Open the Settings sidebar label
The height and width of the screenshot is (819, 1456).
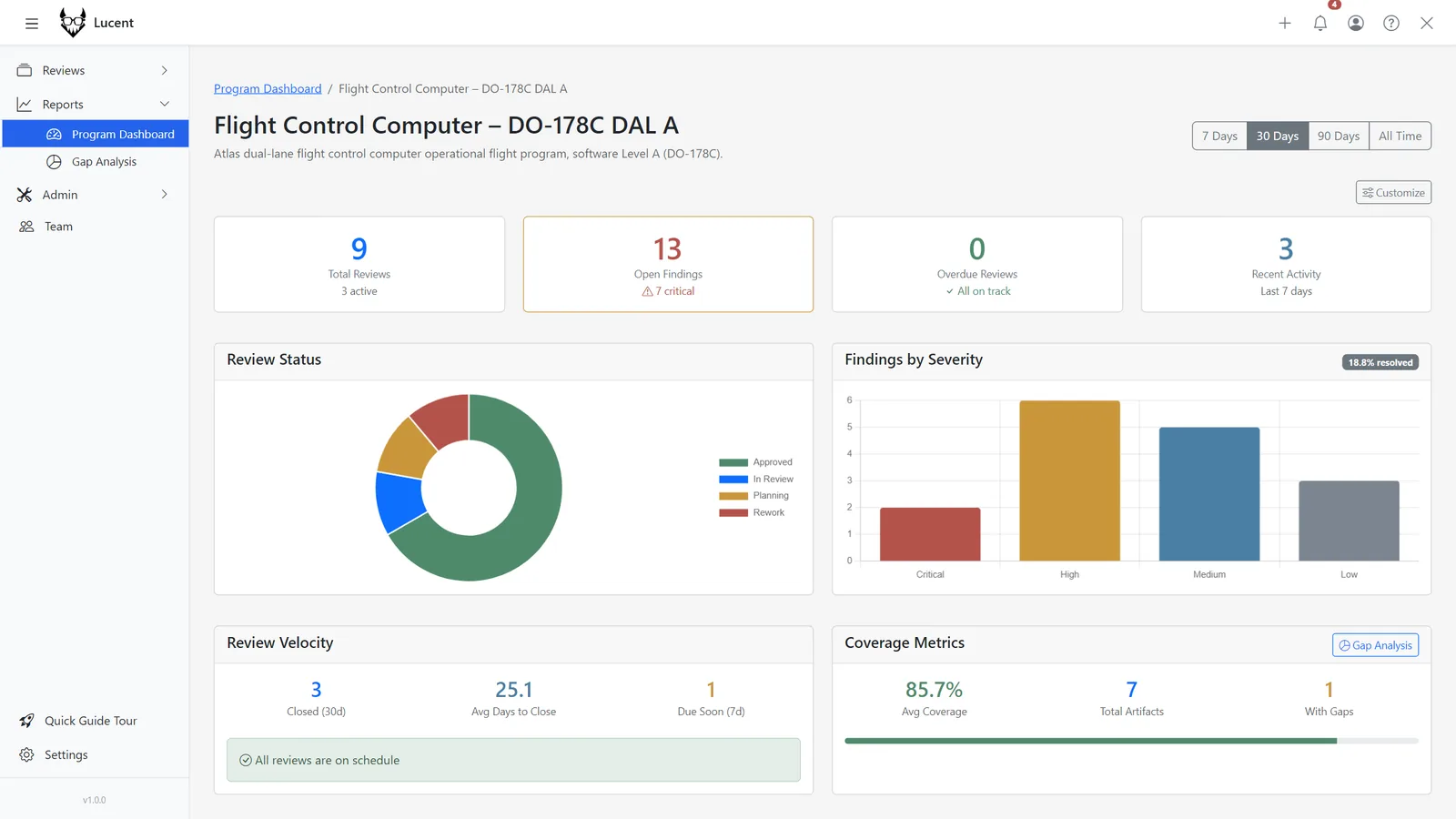66,755
